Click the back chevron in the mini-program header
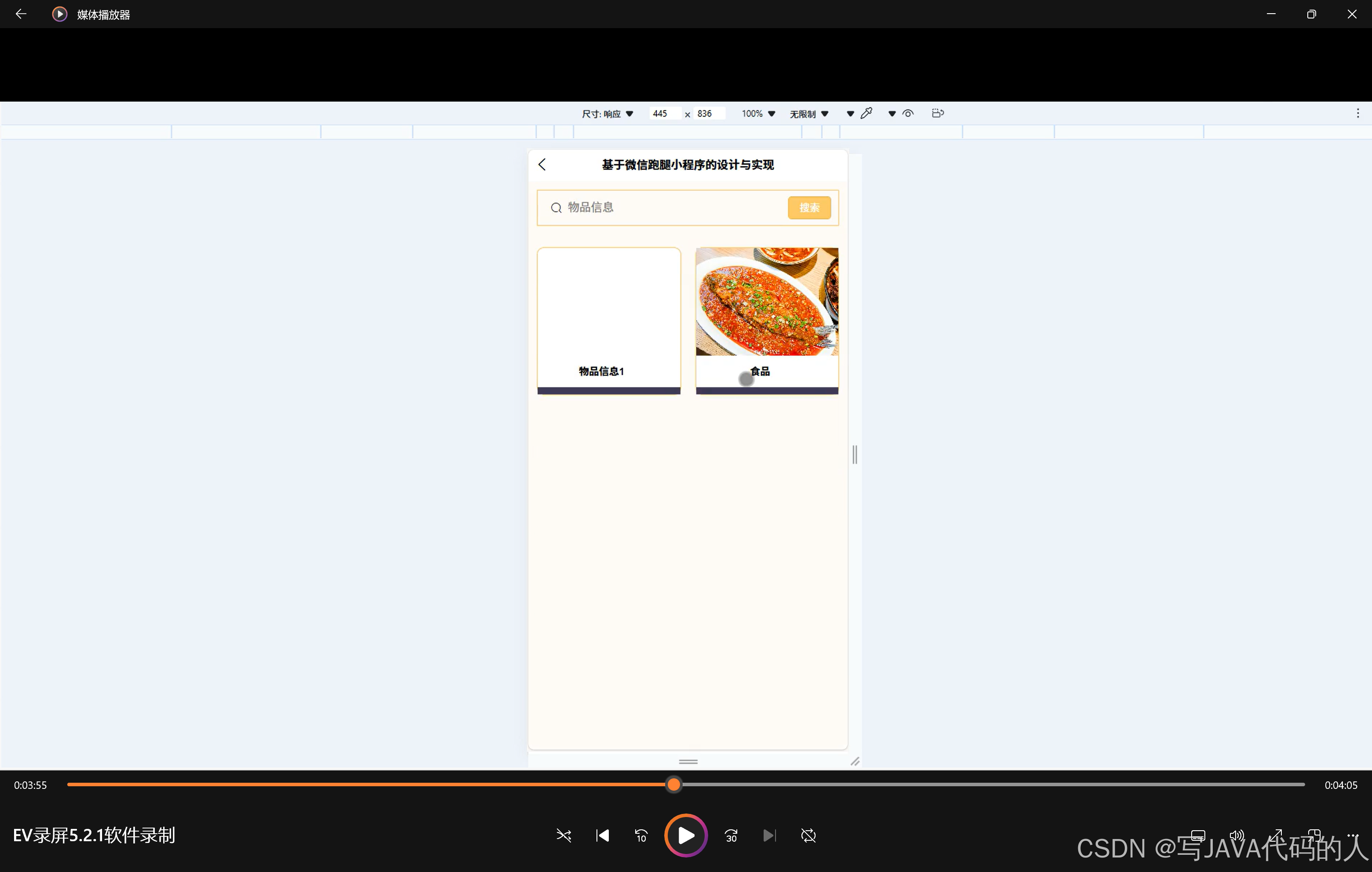1372x872 pixels. tap(542, 164)
